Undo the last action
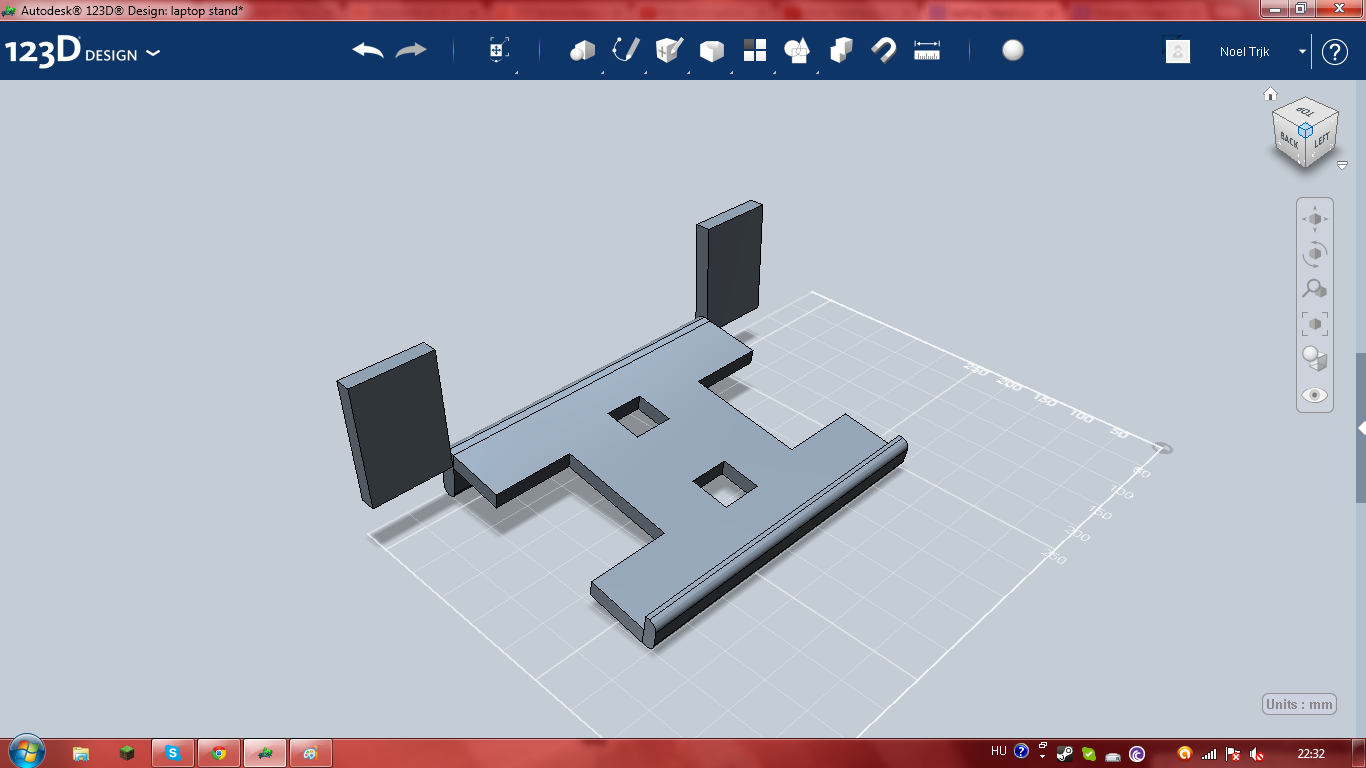Image resolution: width=1366 pixels, height=768 pixels. (x=368, y=51)
